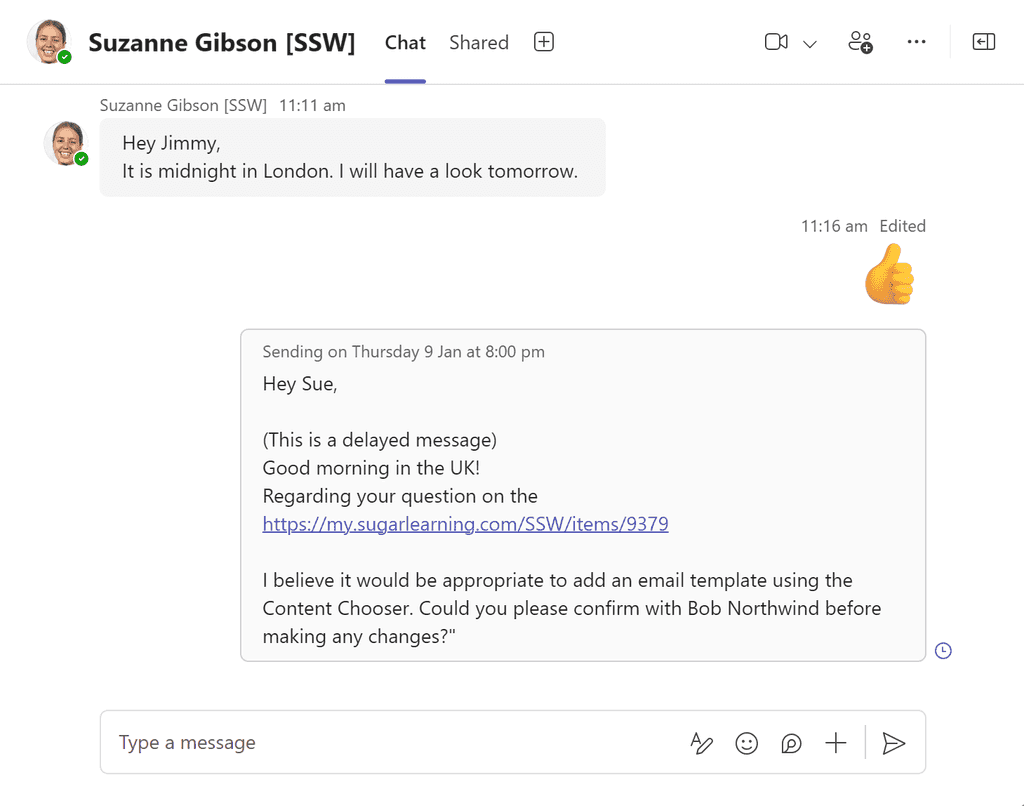Image resolution: width=1024 pixels, height=806 pixels.
Task: Click Suzanne's green availability status badge
Action: 80,160
